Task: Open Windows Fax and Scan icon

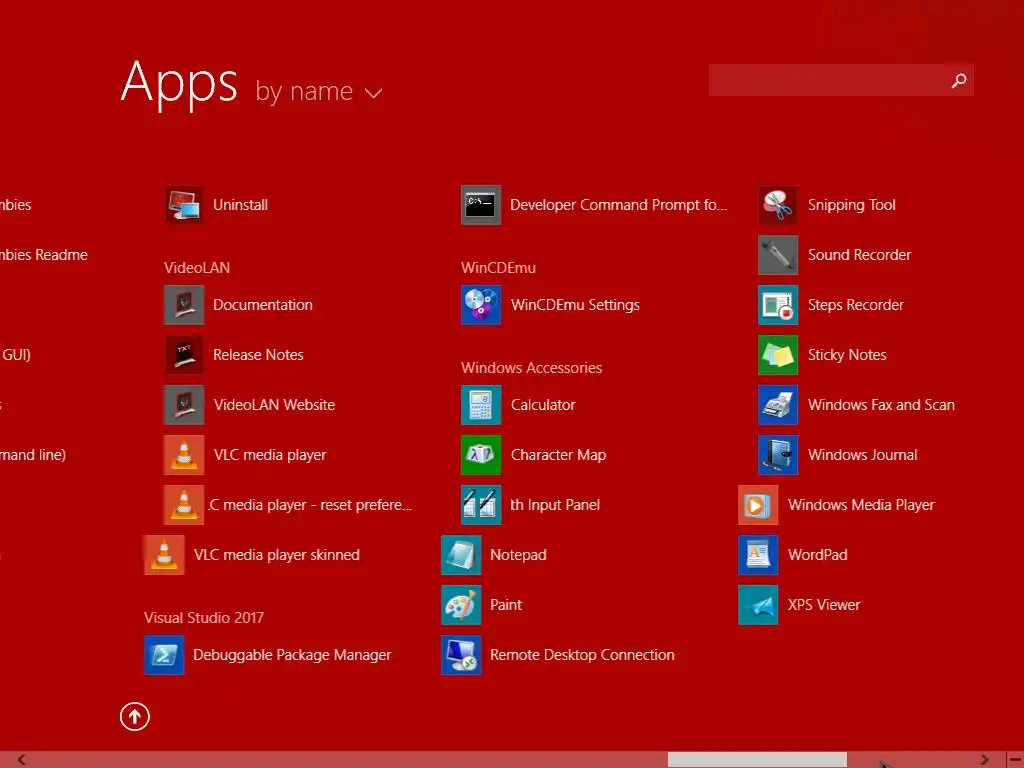Action: 778,405
